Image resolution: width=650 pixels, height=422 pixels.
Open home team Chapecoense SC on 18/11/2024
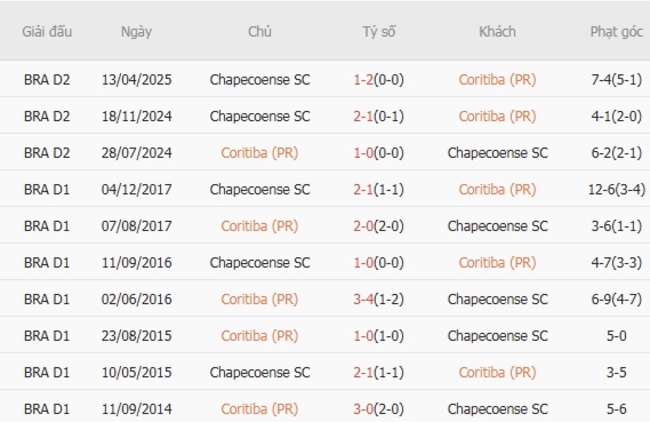pos(260,116)
